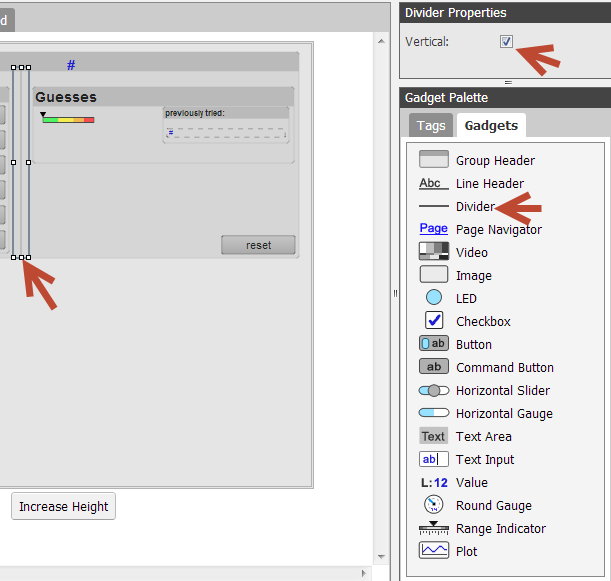The image size is (611, 581).
Task: Click the canvas scrollbar down arrow
Action: [381, 556]
